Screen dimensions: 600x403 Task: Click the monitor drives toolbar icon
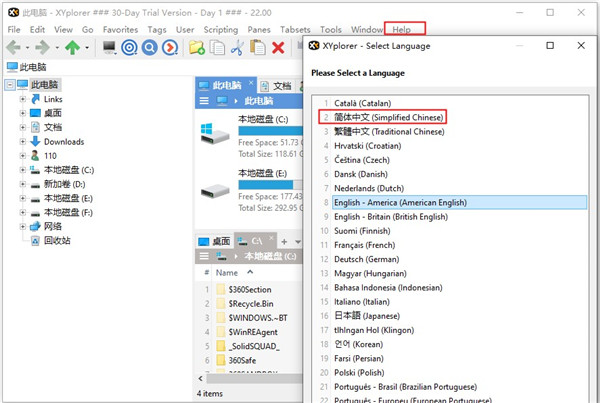(x=109, y=47)
